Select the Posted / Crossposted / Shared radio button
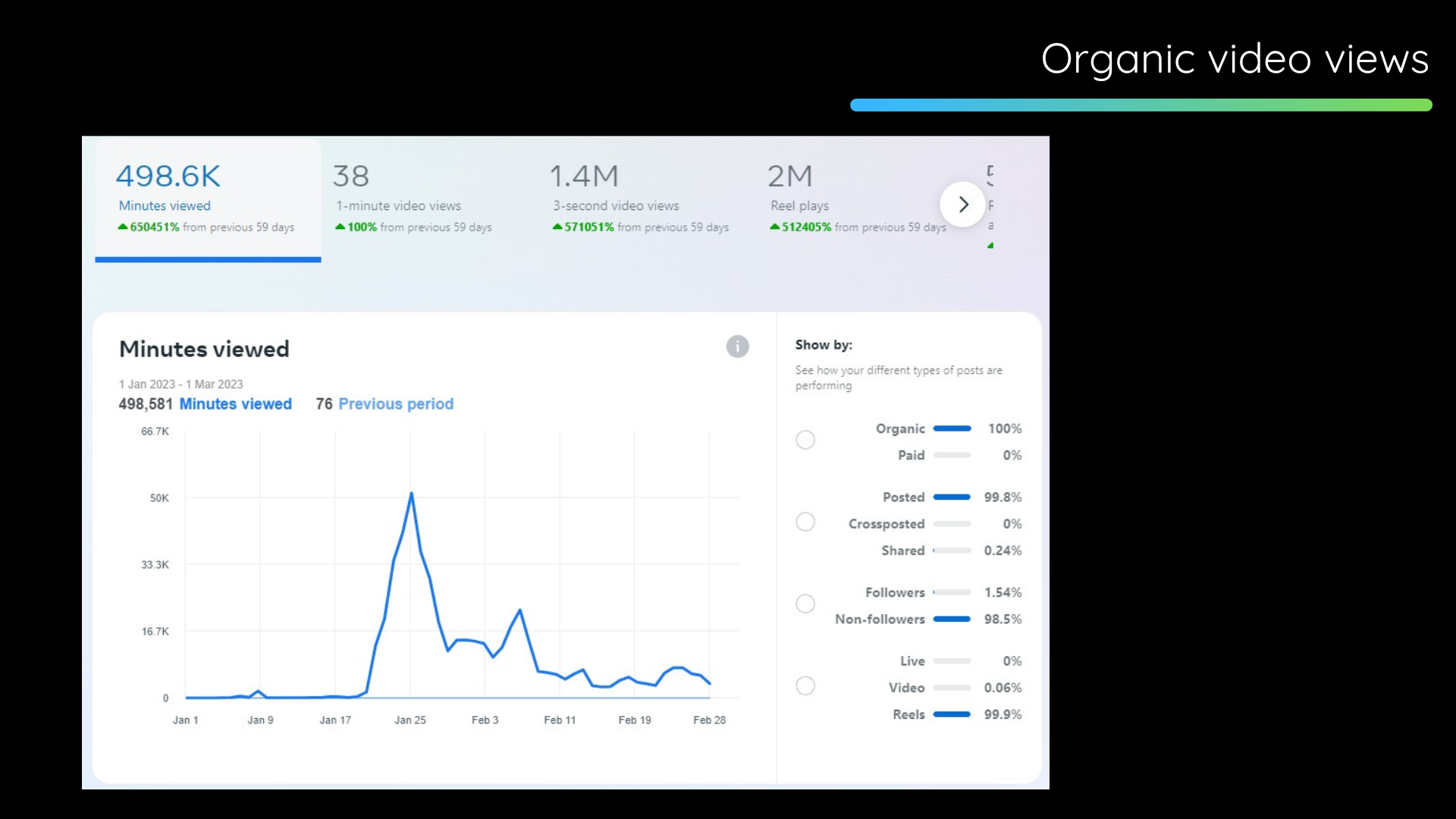Viewport: 1456px width, 819px height. (x=805, y=522)
